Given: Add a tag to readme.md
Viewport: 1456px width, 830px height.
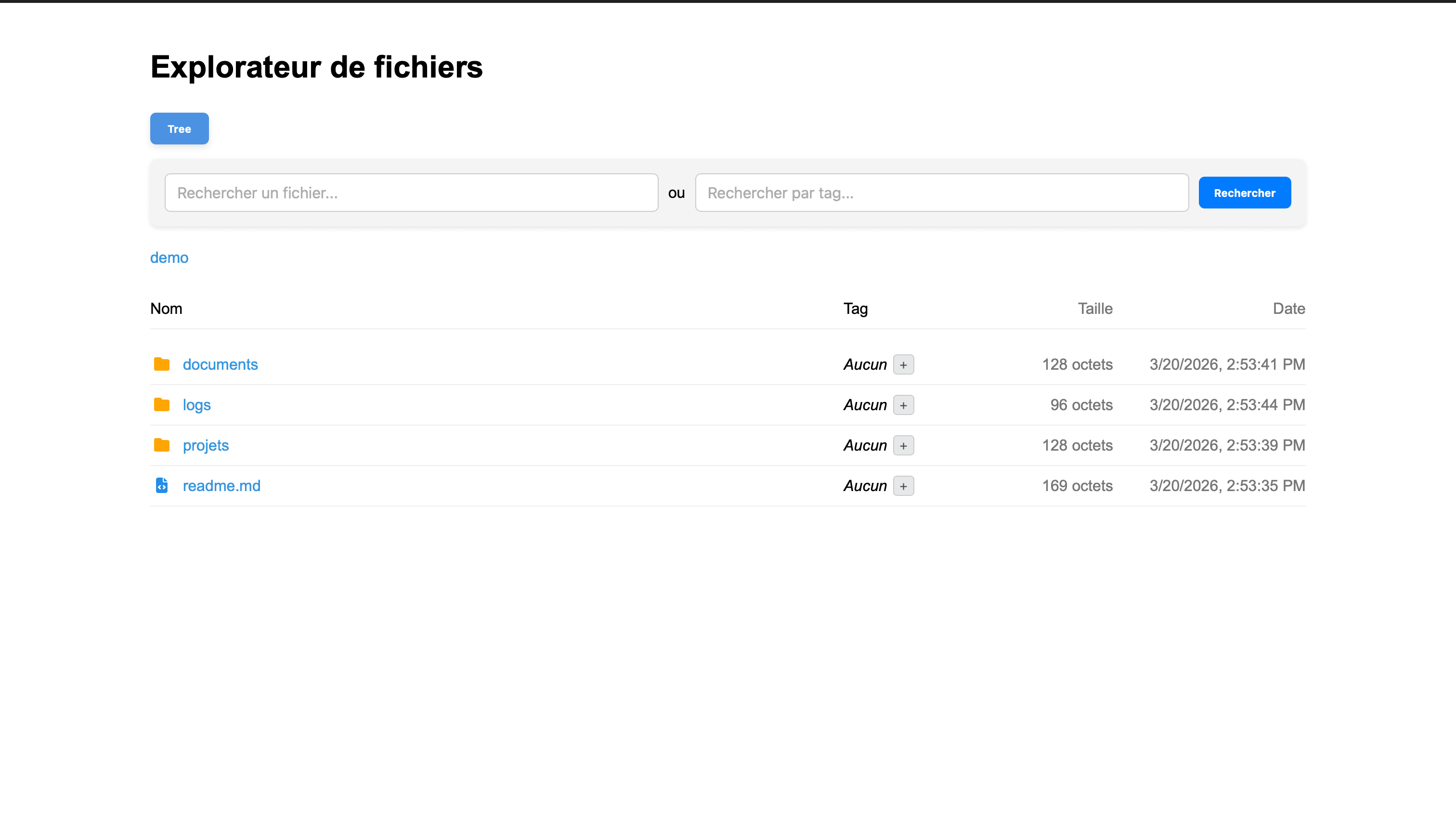Looking at the screenshot, I should (903, 486).
